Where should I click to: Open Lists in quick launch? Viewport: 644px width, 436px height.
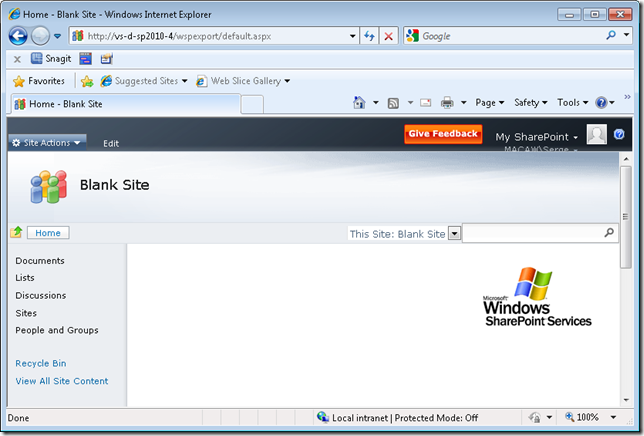tap(25, 278)
